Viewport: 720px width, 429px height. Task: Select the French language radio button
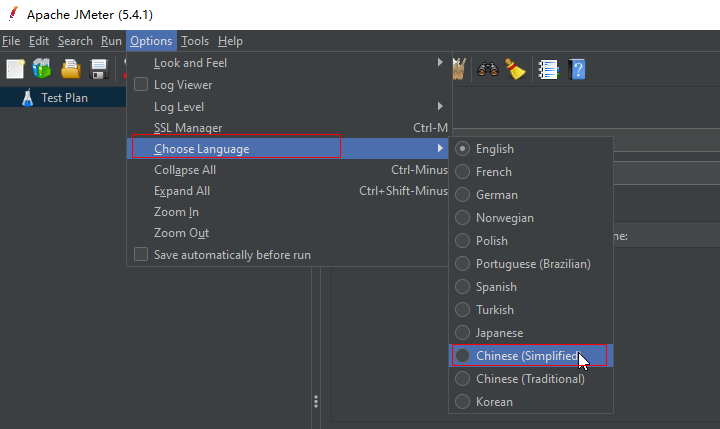[463, 172]
